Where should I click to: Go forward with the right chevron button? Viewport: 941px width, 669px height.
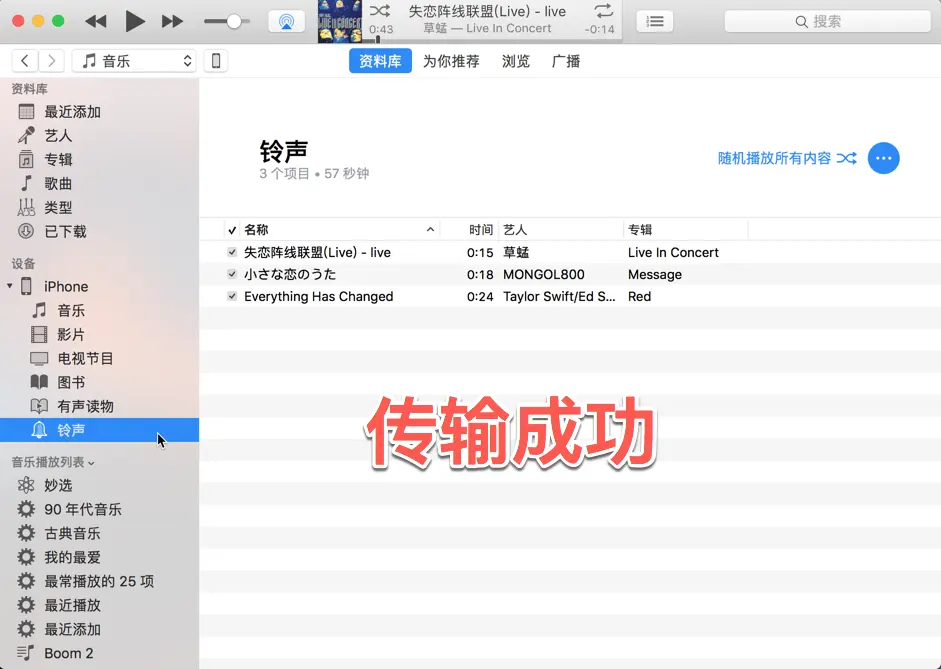pyautogui.click(x=52, y=61)
